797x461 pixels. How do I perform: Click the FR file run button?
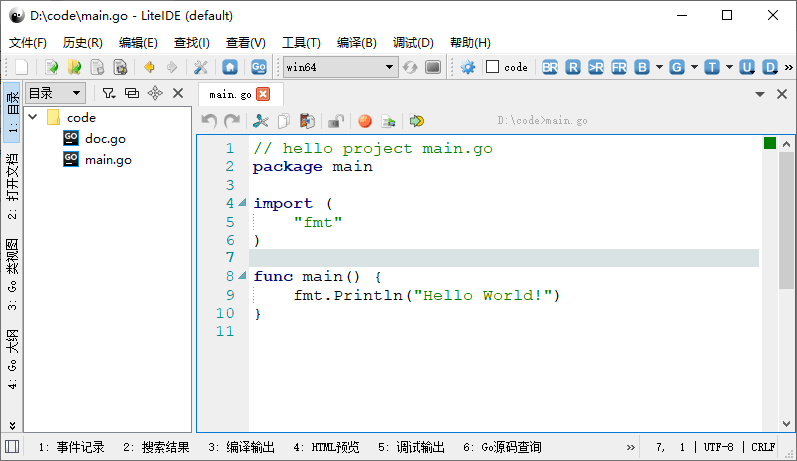pyautogui.click(x=619, y=67)
